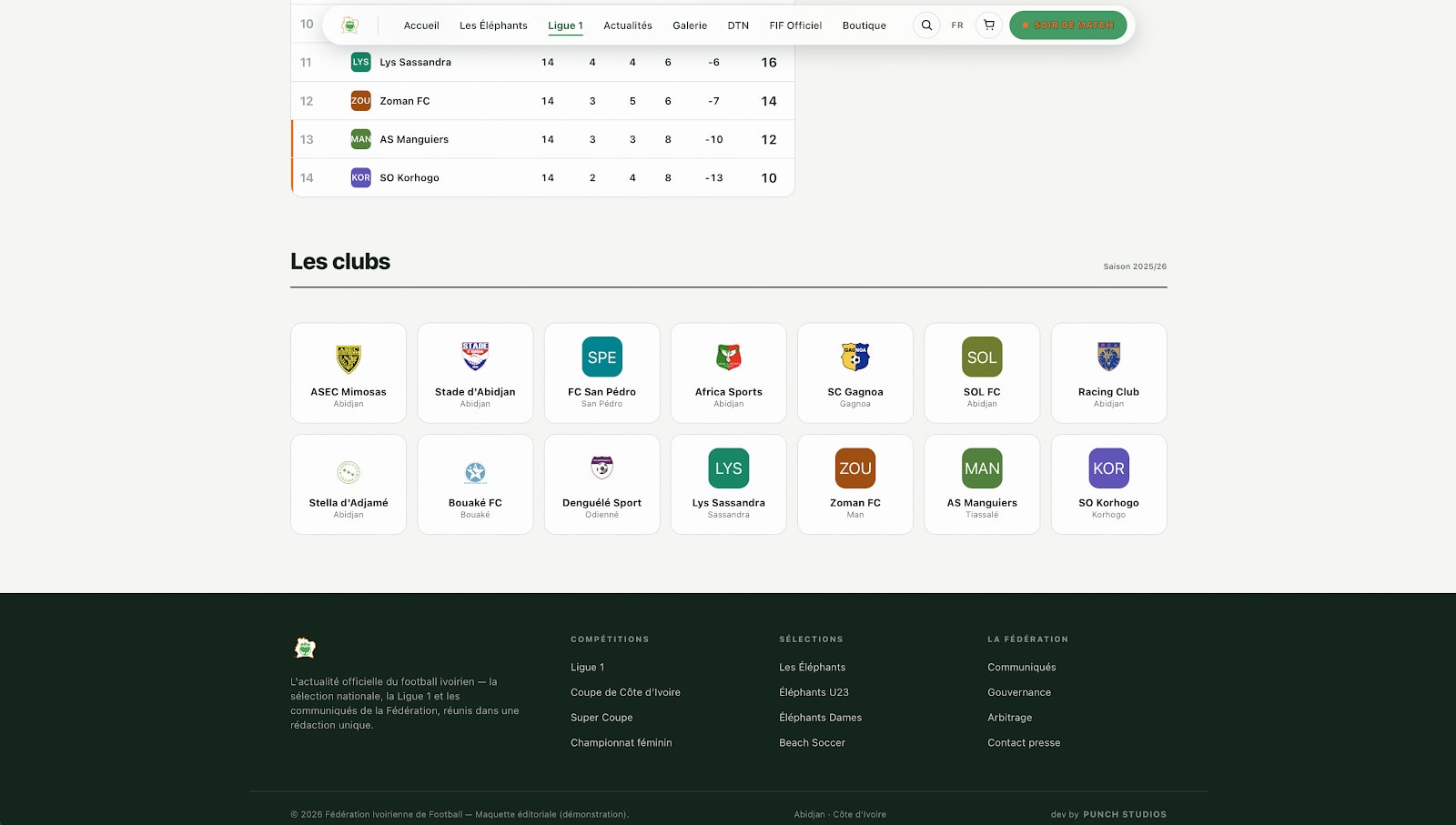Open footer link Arbitrage
This screenshot has height=825, width=1456.
[x=1010, y=718]
